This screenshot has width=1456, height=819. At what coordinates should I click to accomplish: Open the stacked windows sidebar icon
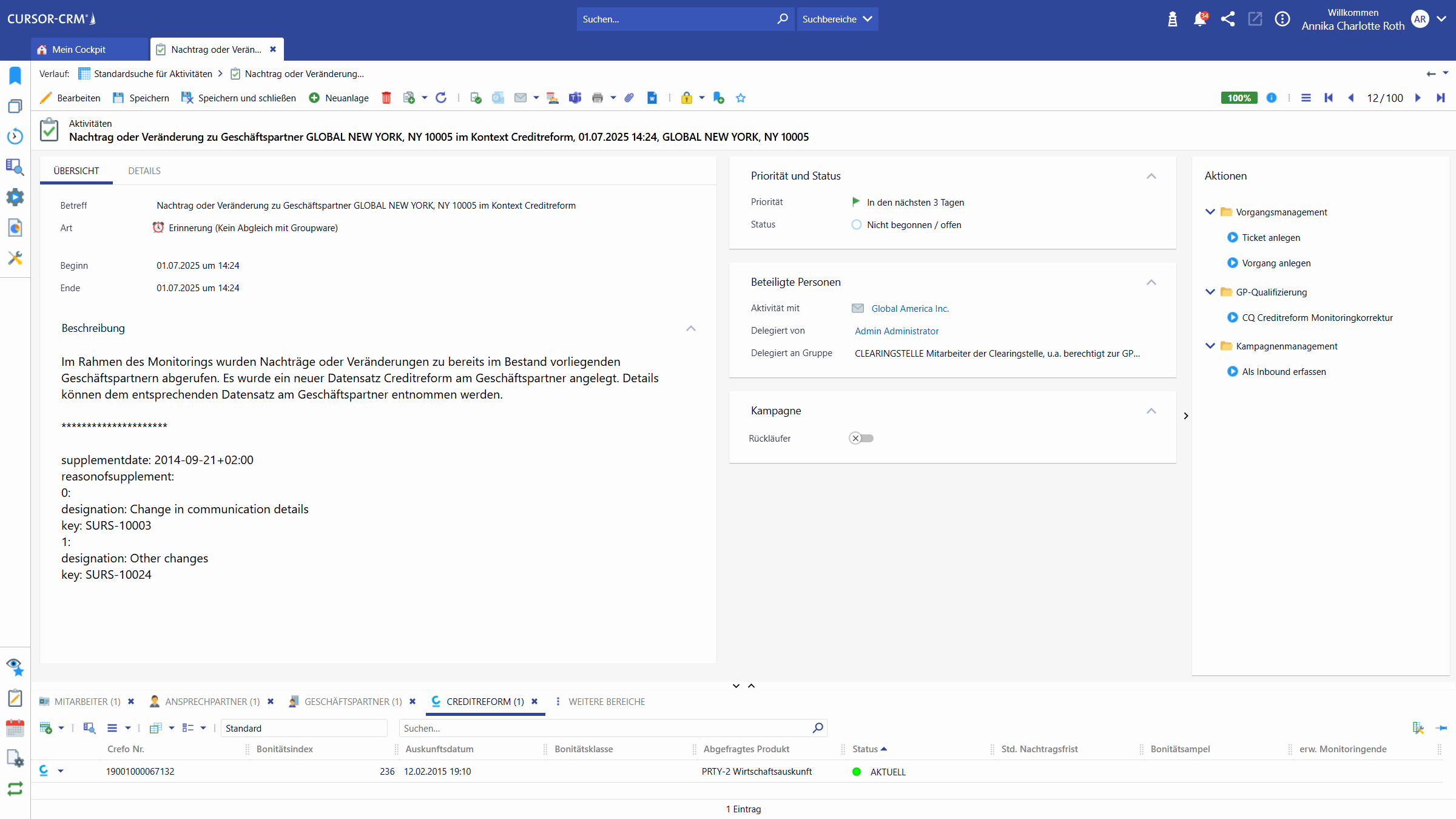15,106
